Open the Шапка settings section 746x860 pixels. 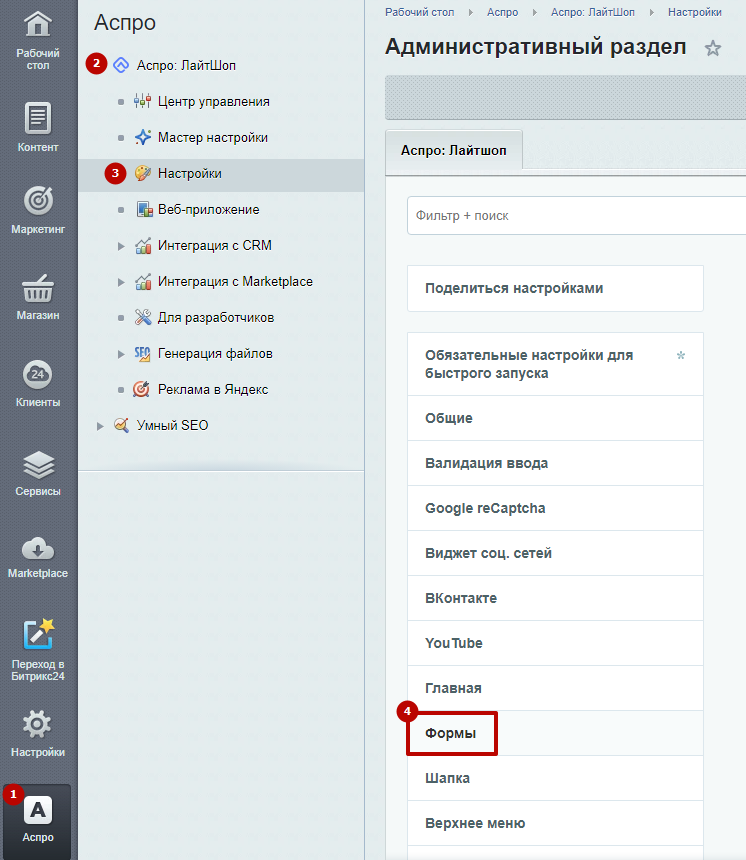[x=555, y=778]
